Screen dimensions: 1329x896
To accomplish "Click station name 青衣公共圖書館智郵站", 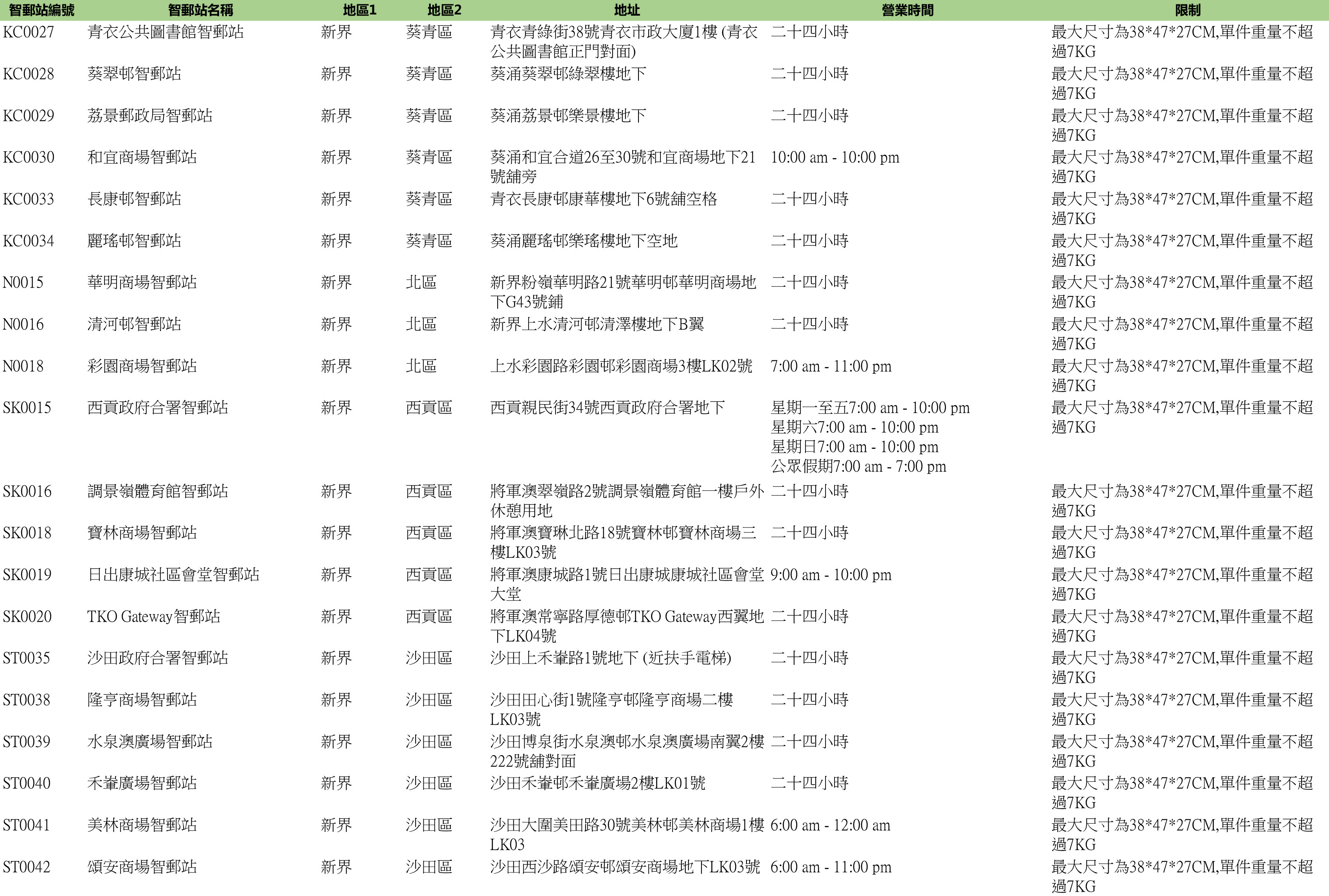I will click(x=166, y=32).
